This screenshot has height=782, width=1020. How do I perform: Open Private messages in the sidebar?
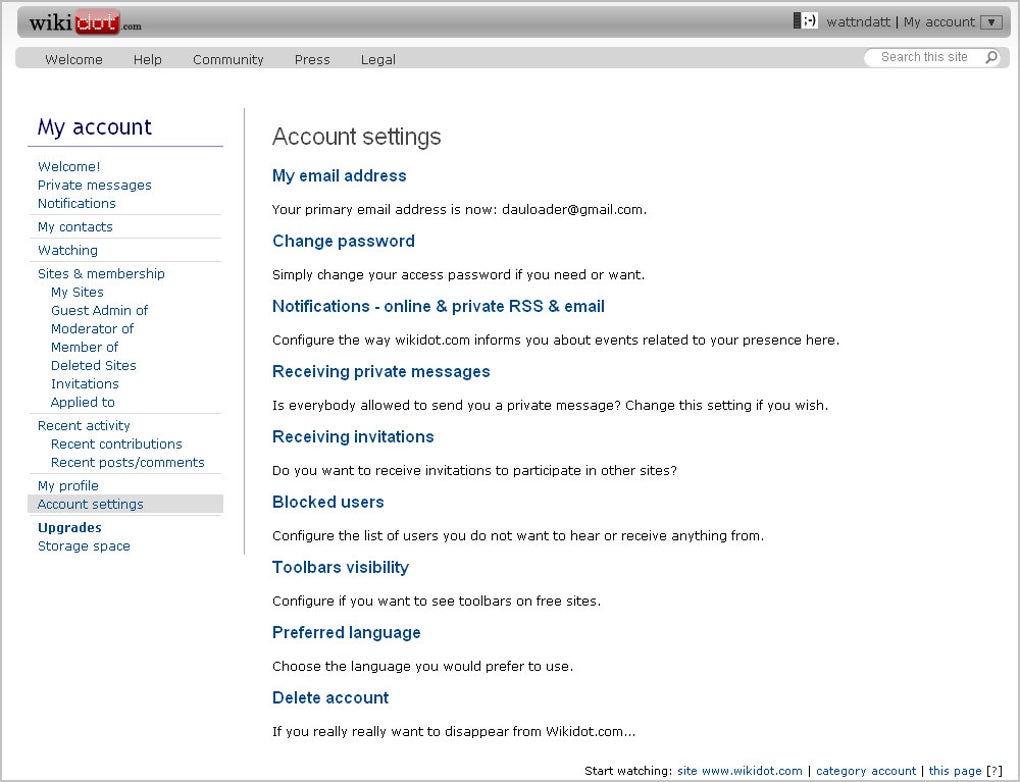click(94, 185)
